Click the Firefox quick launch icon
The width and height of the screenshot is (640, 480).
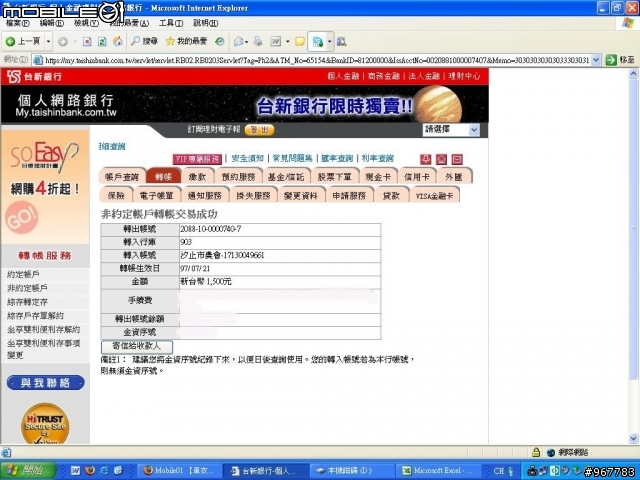coord(90,471)
